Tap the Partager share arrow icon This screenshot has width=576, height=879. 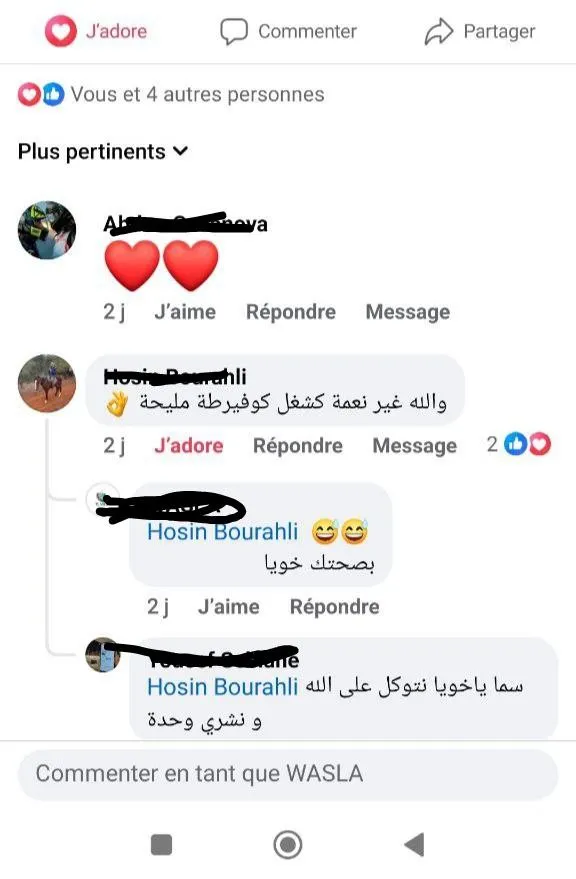[x=439, y=31]
